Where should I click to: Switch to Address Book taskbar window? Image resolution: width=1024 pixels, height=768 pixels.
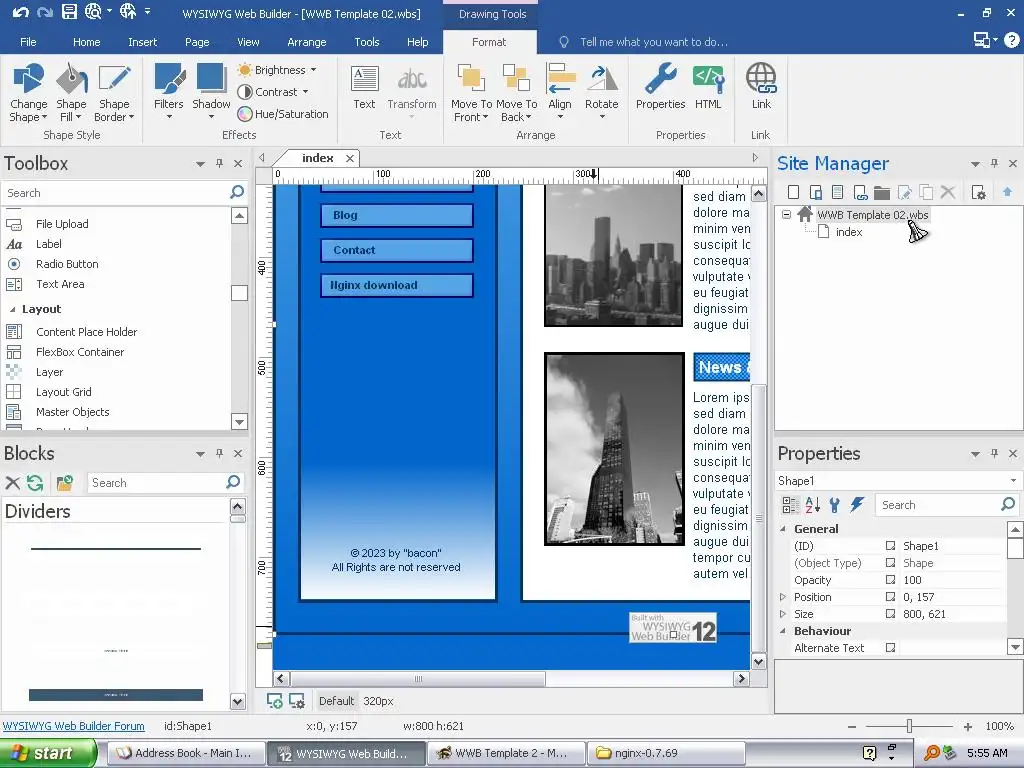186,753
